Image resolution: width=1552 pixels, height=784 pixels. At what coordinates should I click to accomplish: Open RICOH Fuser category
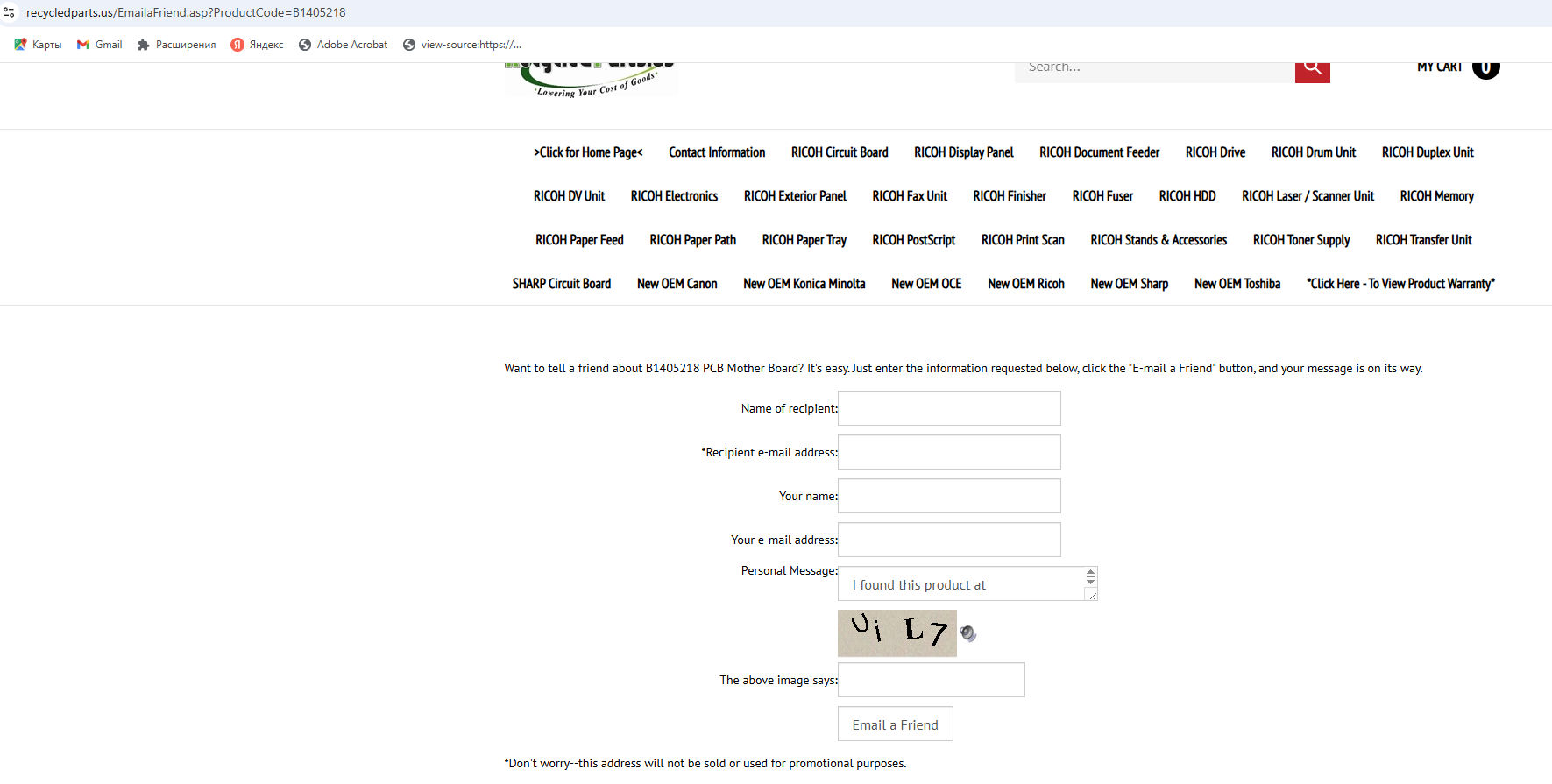1102,196
